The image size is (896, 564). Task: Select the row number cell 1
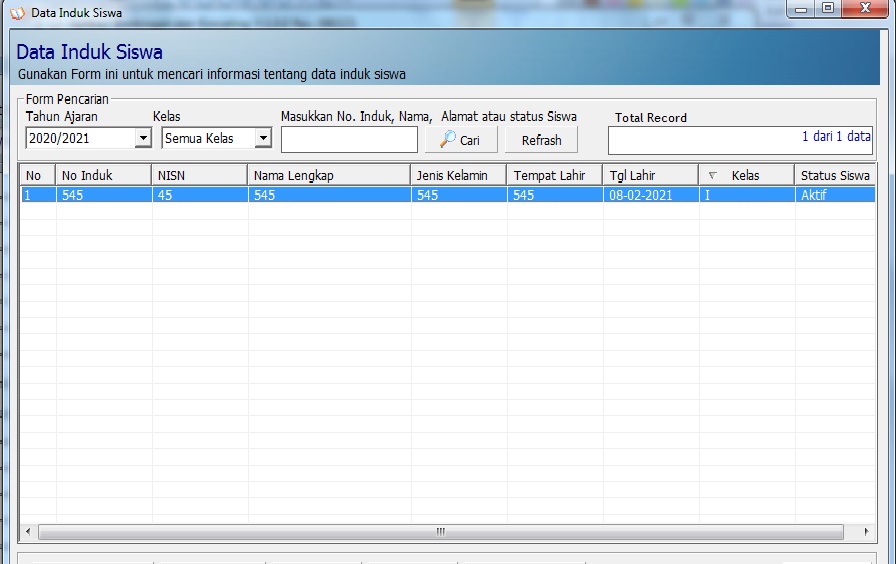click(38, 195)
